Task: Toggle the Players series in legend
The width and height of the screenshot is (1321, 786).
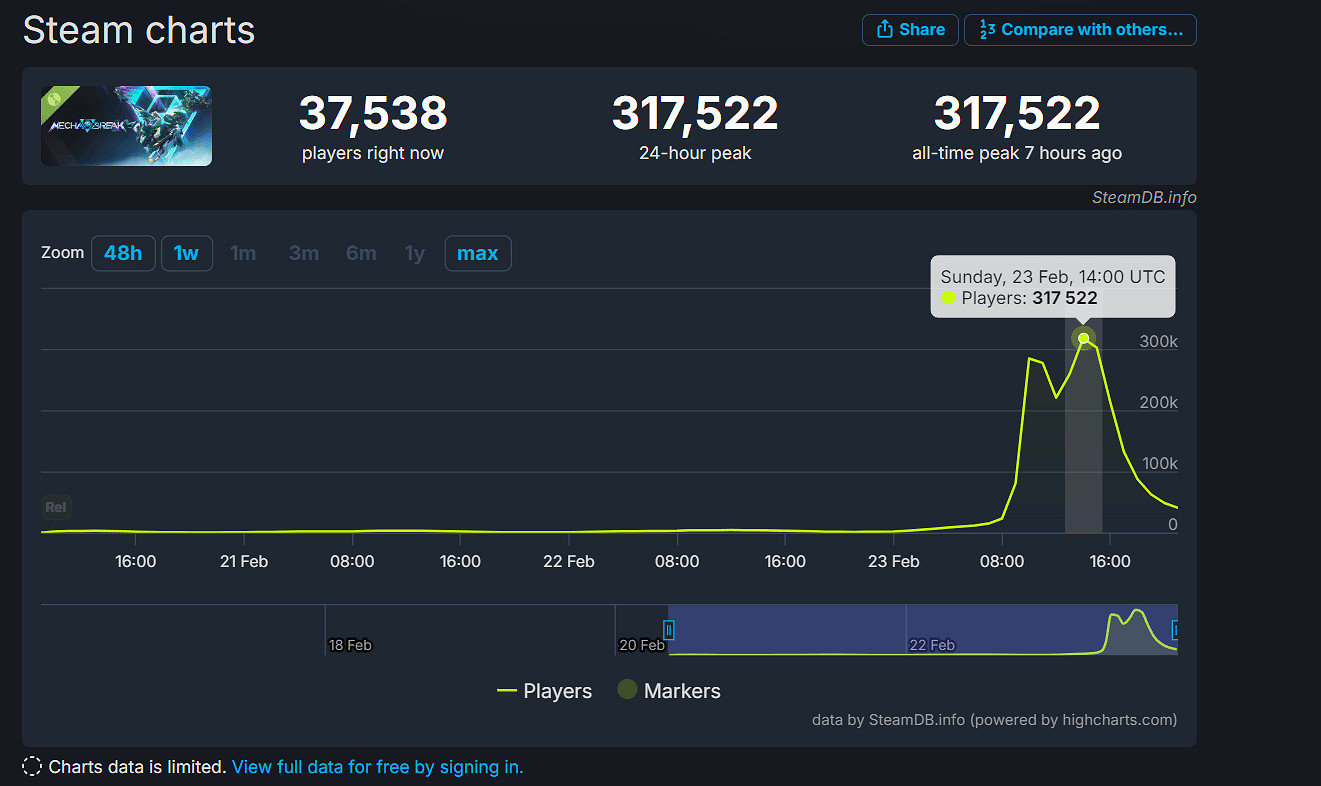Action: 544,691
